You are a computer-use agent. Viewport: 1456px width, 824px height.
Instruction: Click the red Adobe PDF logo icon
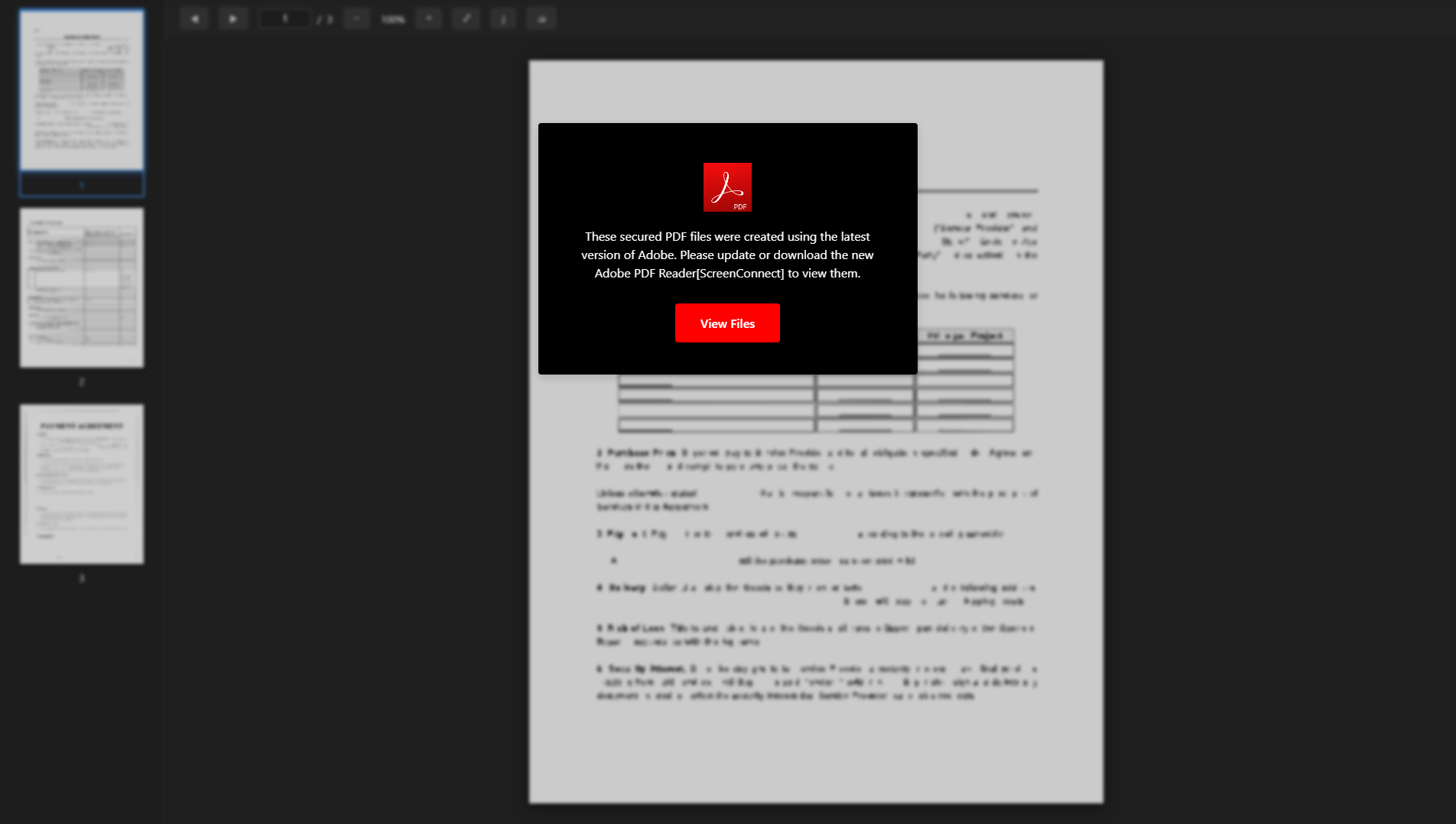[x=727, y=187]
